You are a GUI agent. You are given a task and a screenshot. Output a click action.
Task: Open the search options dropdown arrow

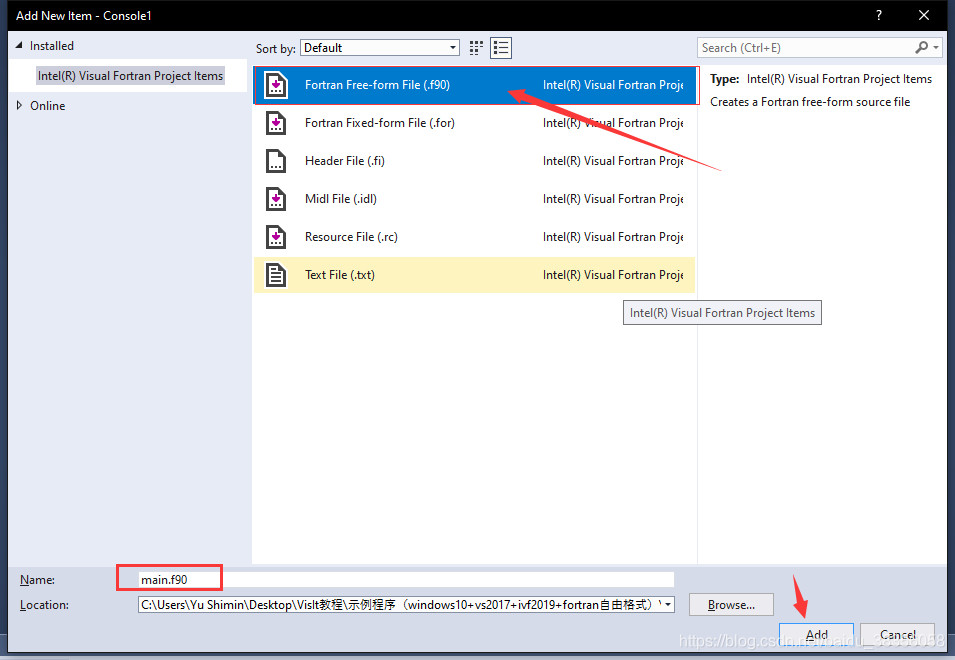[934, 47]
